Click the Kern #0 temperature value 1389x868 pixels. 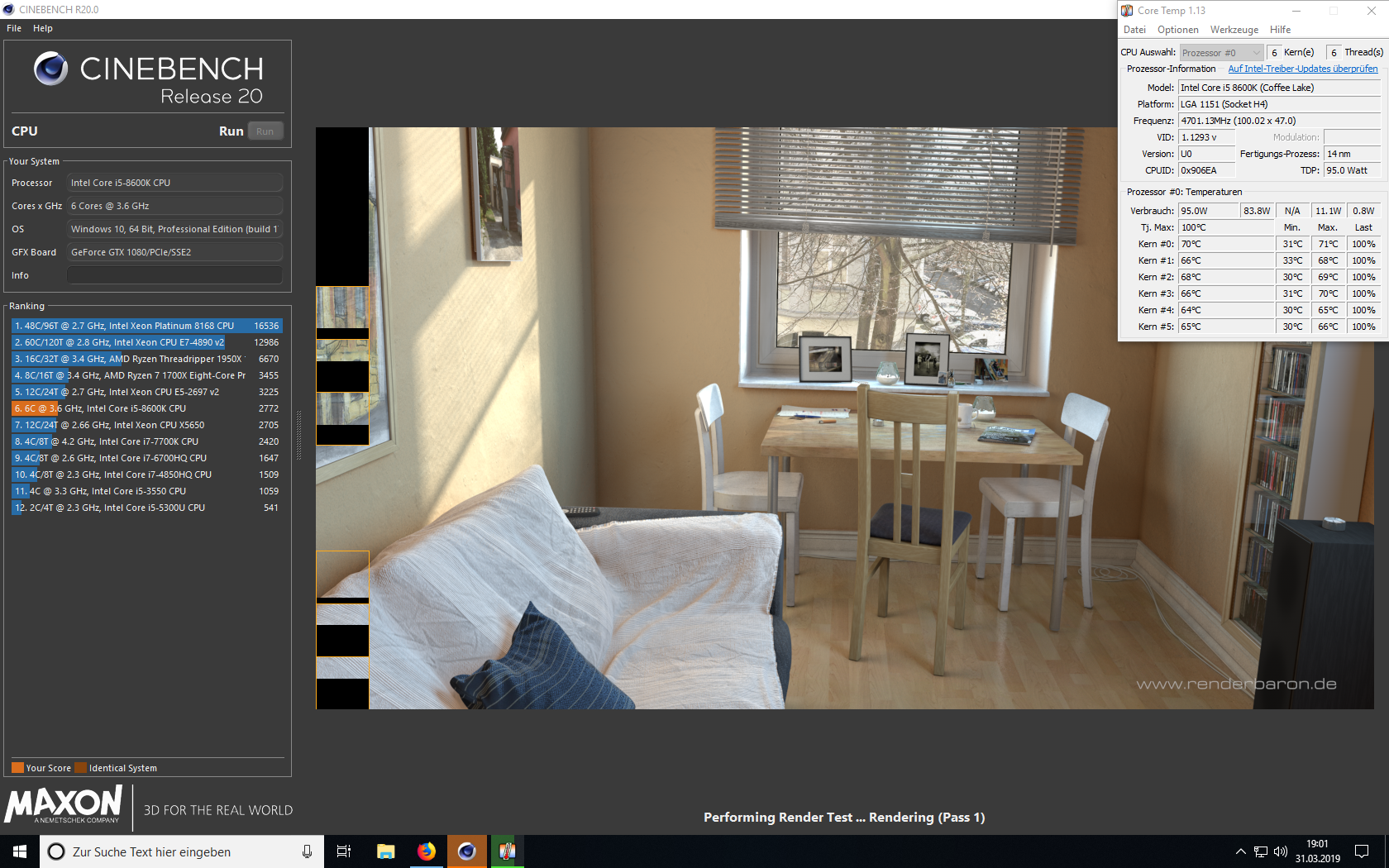coord(1226,244)
